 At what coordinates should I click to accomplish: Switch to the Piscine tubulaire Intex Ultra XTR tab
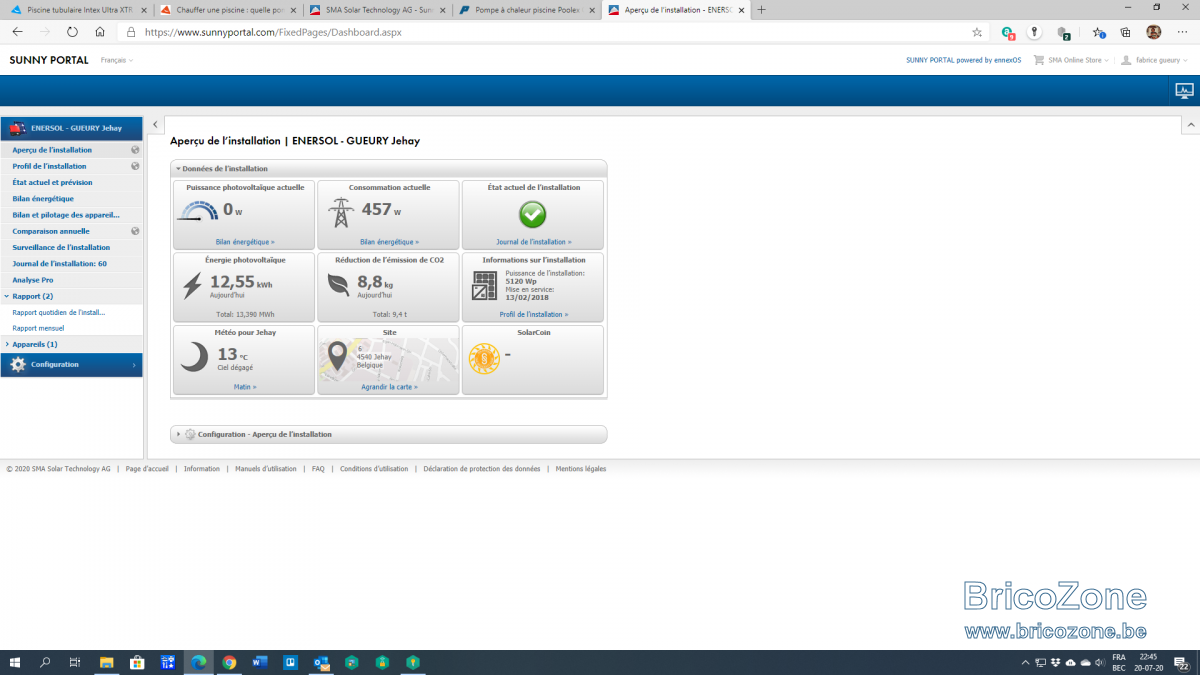78,10
